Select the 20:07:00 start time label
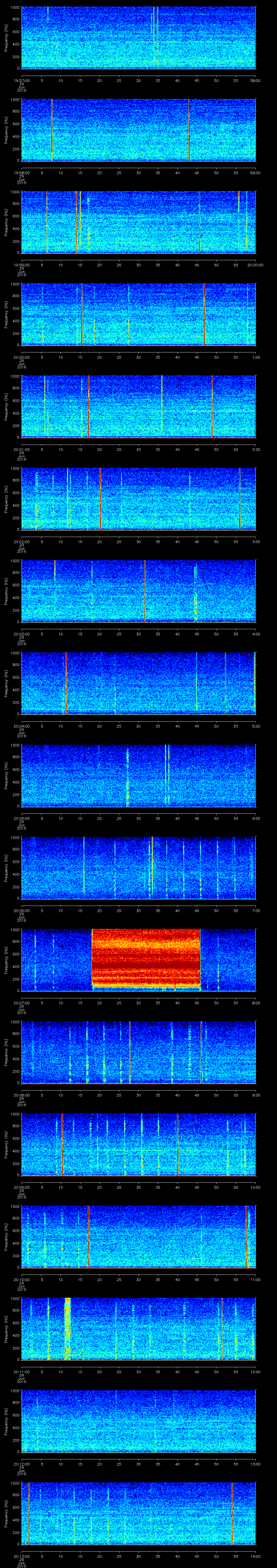Image resolution: width=277 pixels, height=1568 pixels. click(21, 1003)
